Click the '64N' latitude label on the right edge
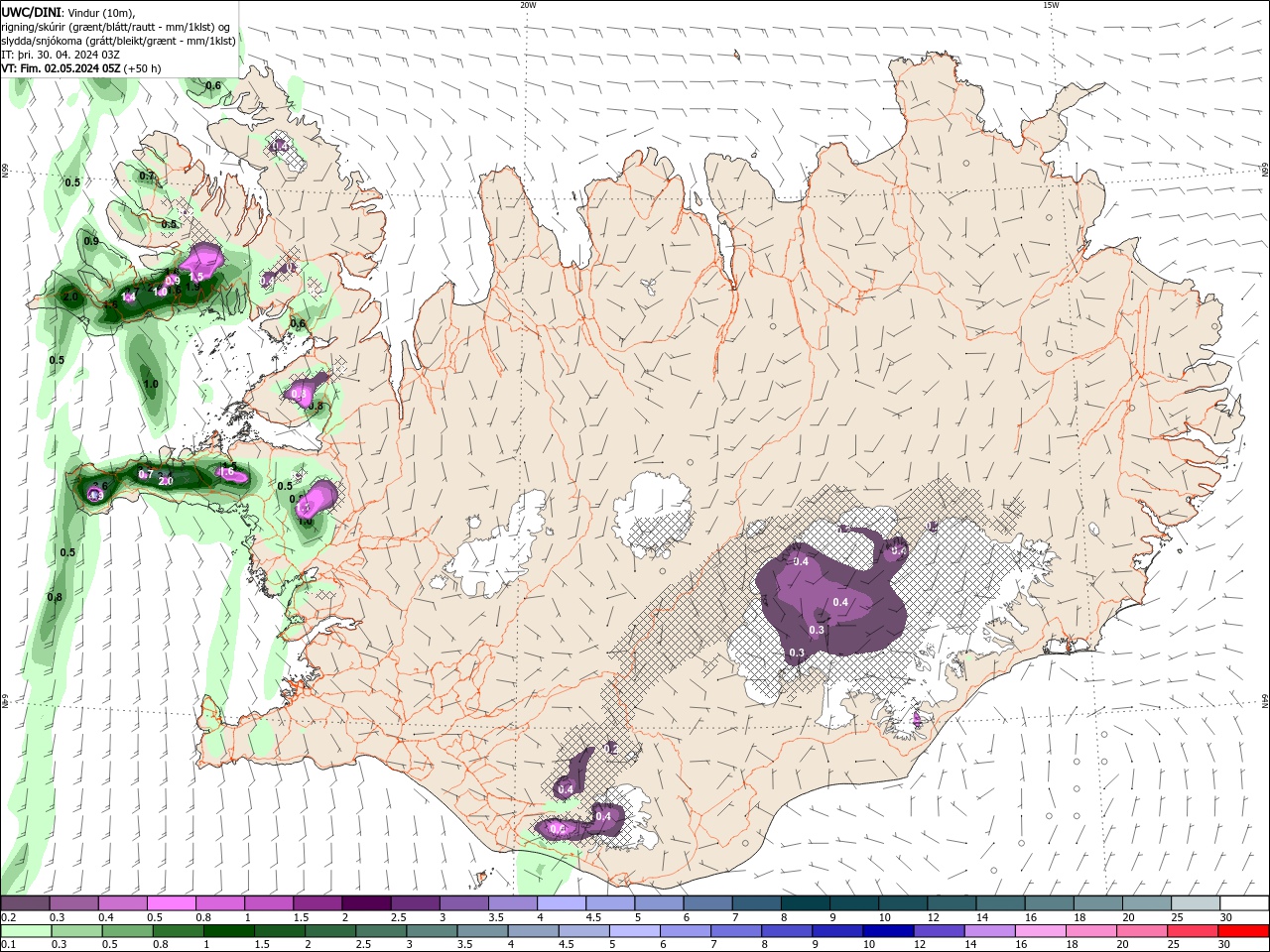This screenshot has width=1270, height=952. pyautogui.click(x=1265, y=700)
